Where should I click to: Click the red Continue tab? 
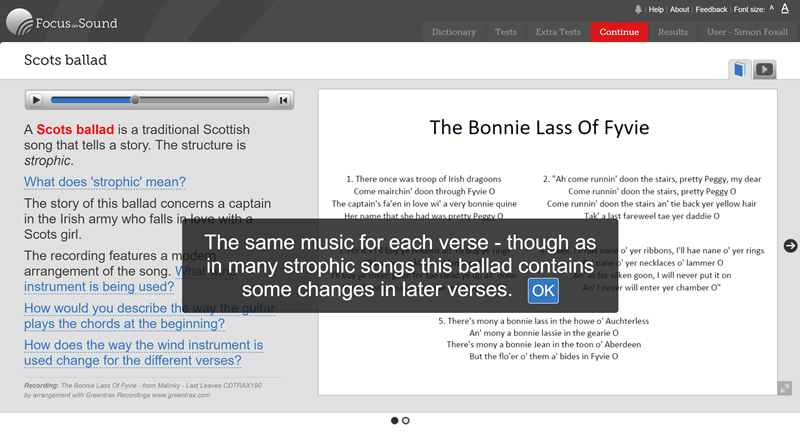click(619, 32)
